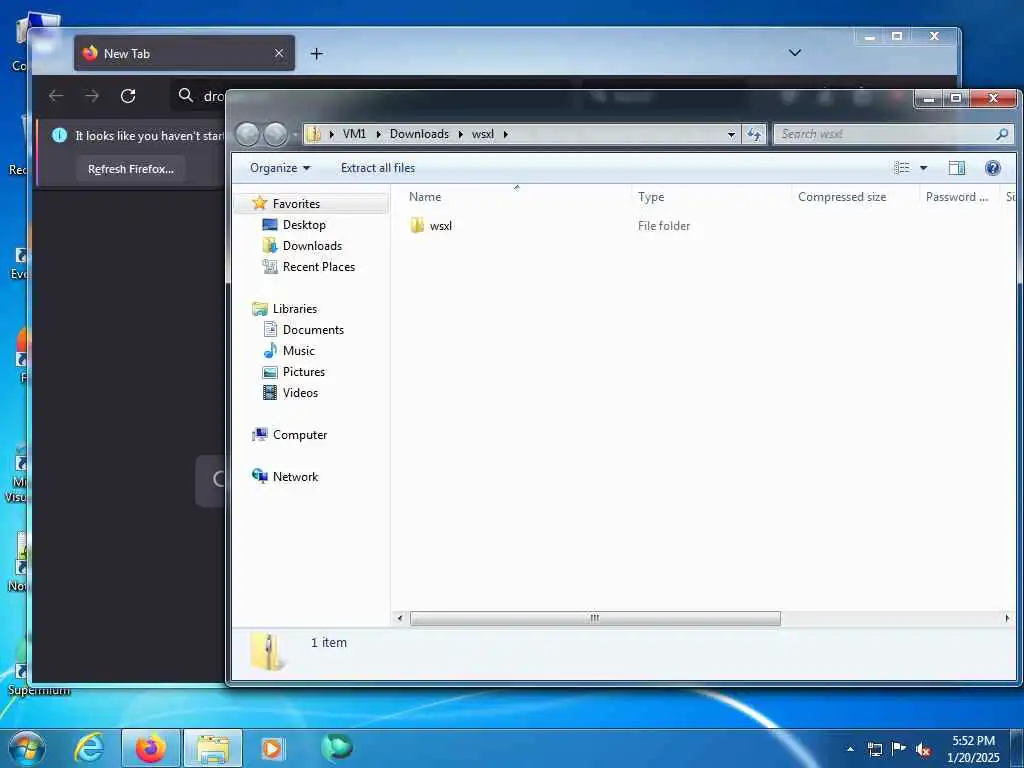This screenshot has height=768, width=1024.
Task: Toggle the preview pane icon
Action: [956, 168]
